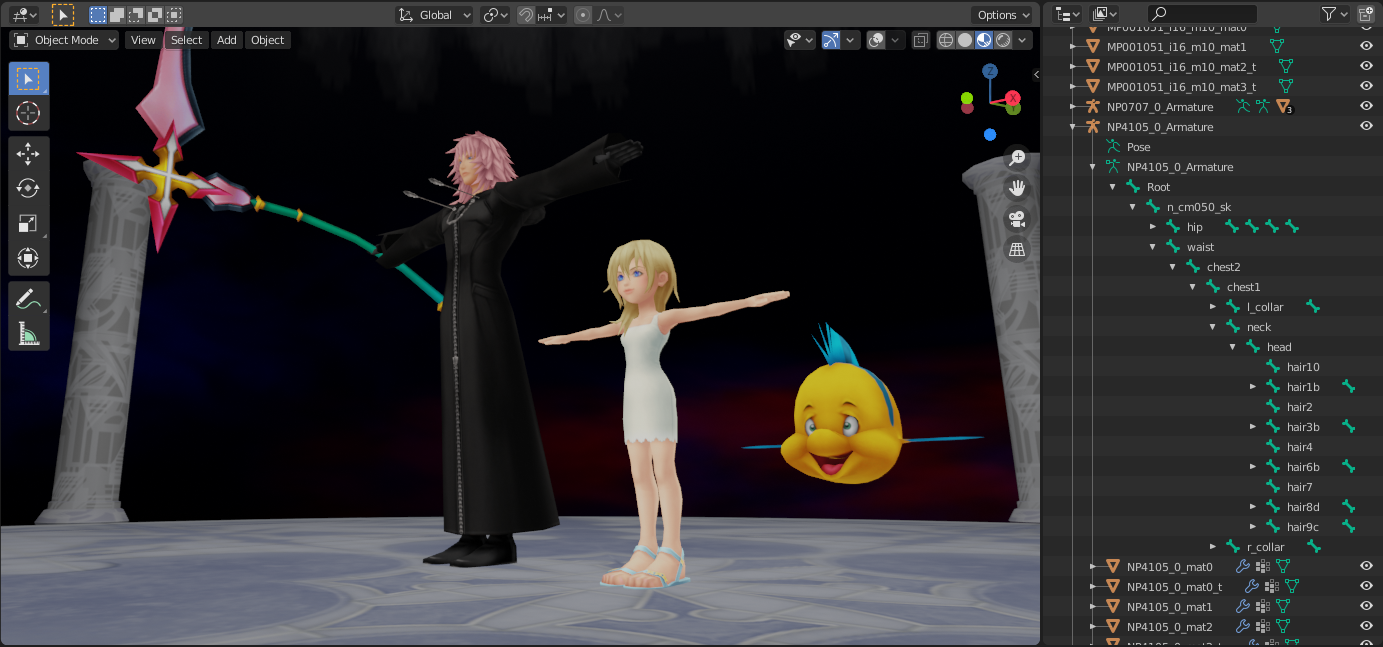Collapse the waist bone in outliner

pos(1153,247)
